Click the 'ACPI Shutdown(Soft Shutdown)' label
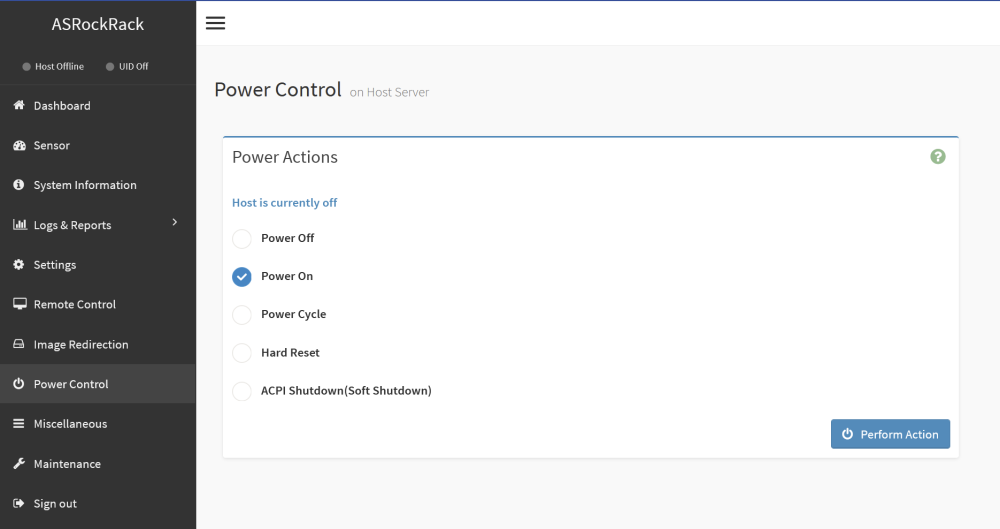The width and height of the screenshot is (1000, 529). (x=346, y=391)
